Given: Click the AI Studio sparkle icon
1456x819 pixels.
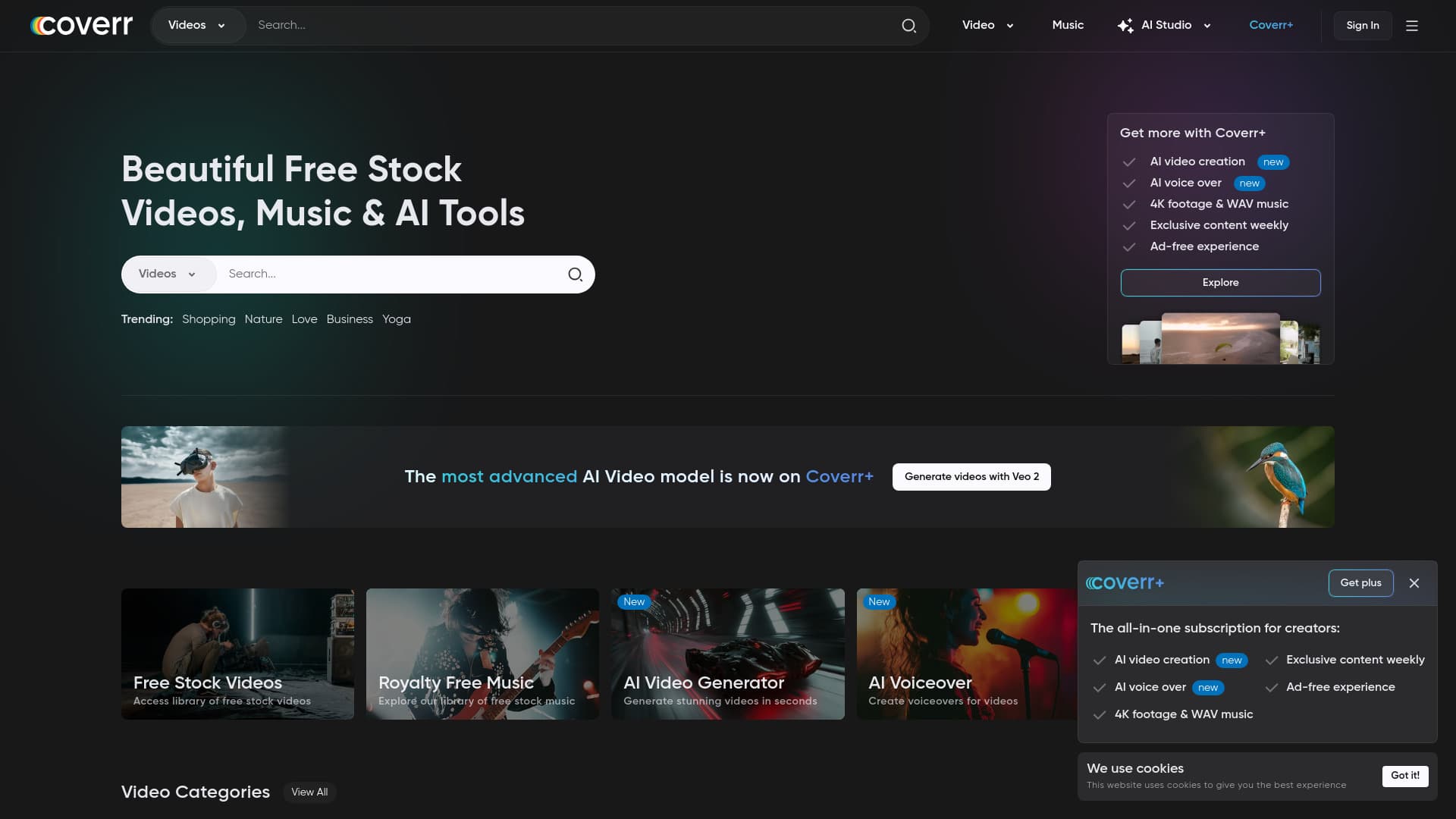Looking at the screenshot, I should [x=1125, y=26].
